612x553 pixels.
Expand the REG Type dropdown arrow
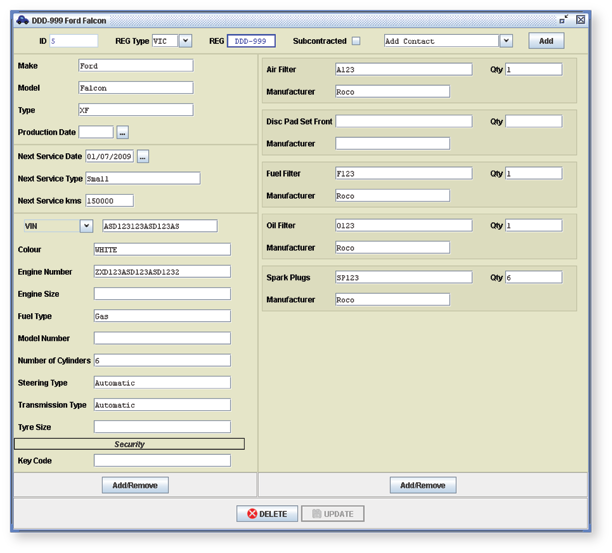click(185, 41)
